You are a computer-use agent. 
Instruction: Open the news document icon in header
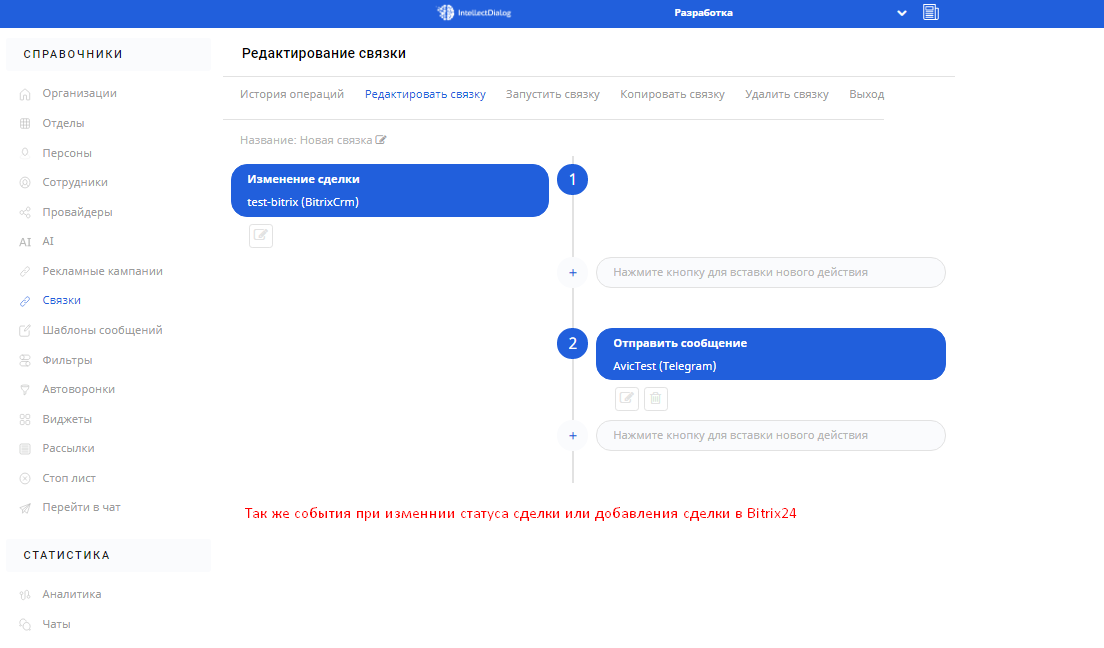(x=931, y=12)
